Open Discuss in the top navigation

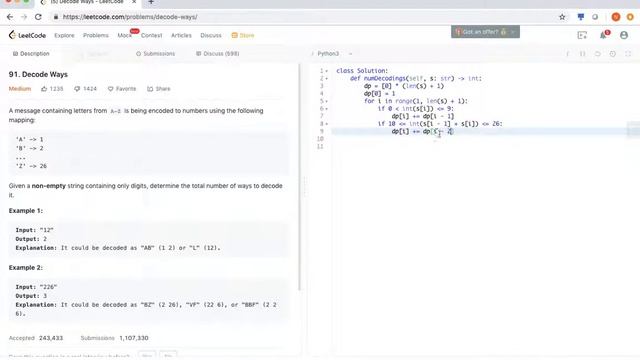click(211, 36)
